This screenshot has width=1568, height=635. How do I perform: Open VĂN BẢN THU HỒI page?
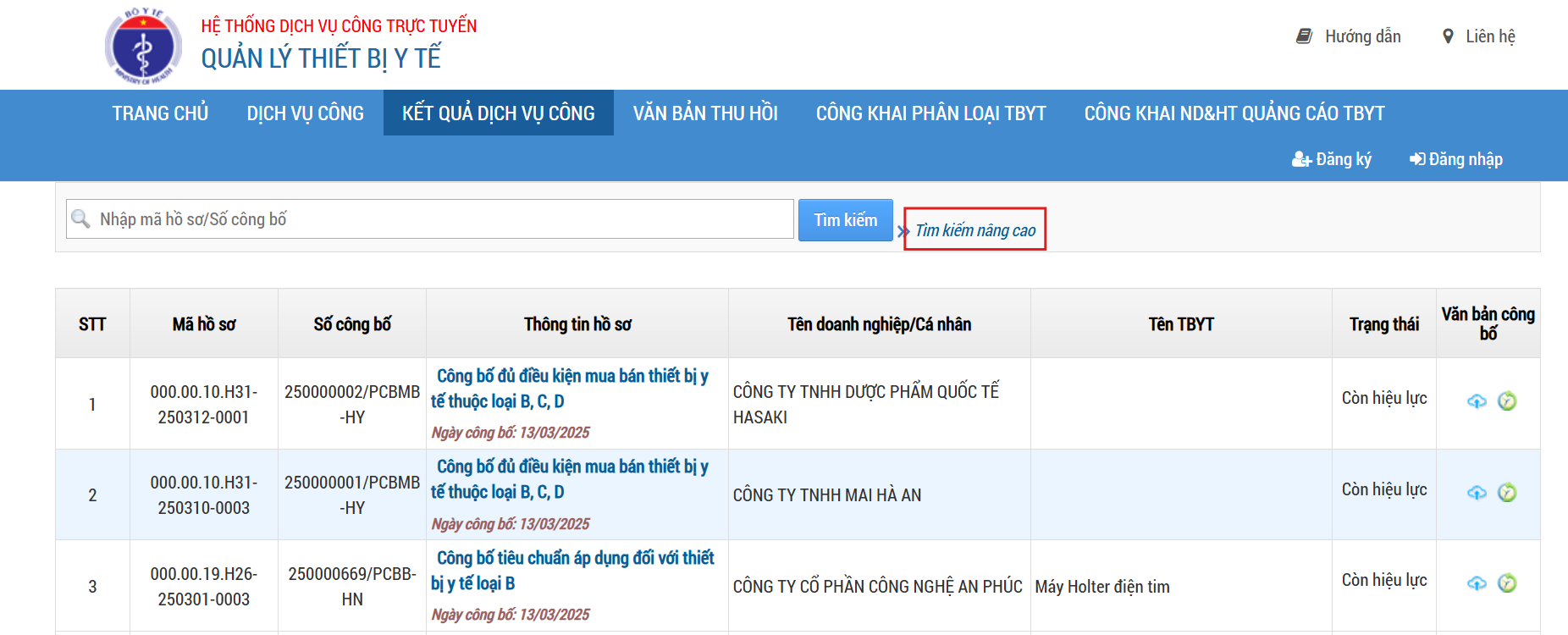point(705,113)
